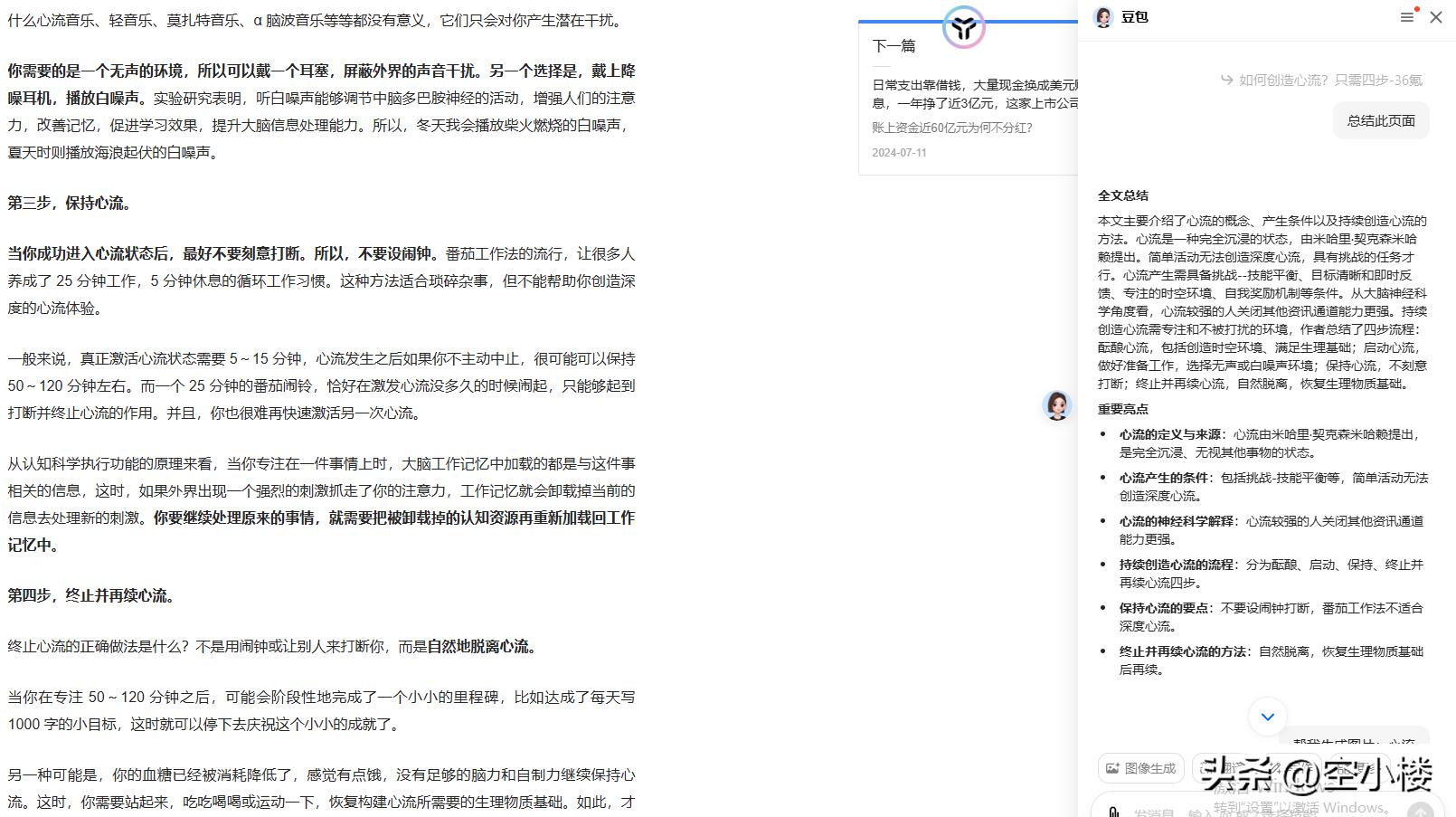Image resolution: width=1456 pixels, height=817 pixels.
Task: Click the date 2024-07-11
Action: tap(899, 153)
